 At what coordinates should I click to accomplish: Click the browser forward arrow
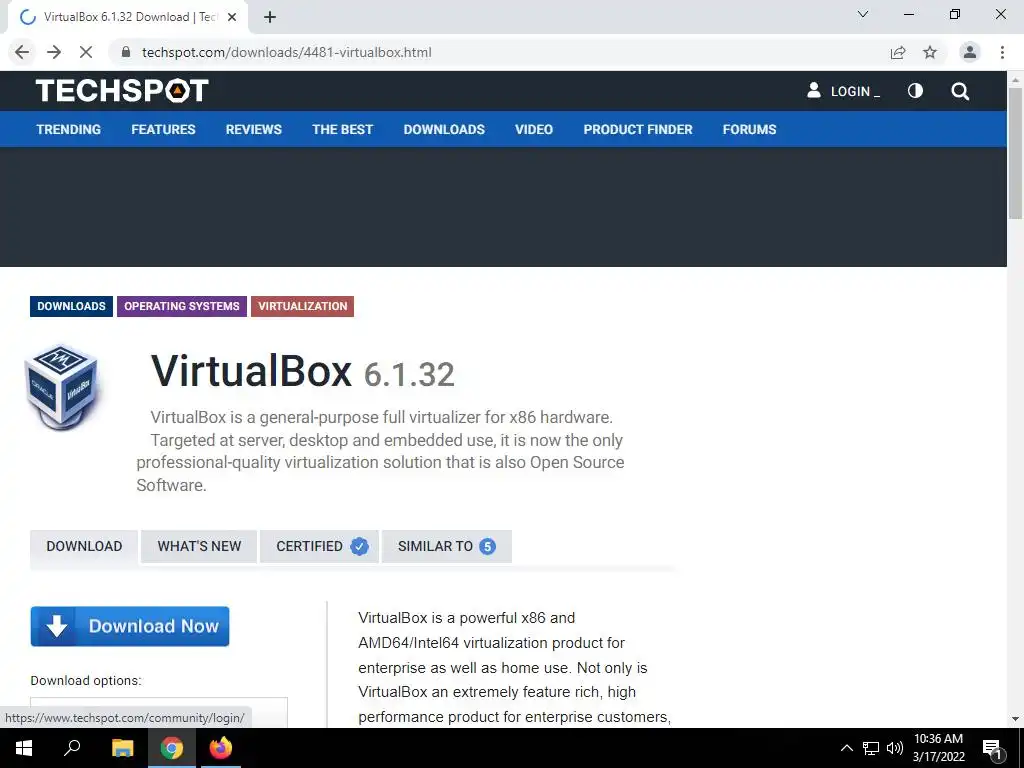tap(54, 52)
